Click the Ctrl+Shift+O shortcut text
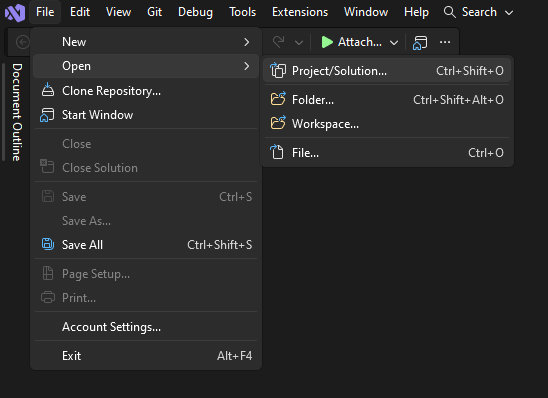 [x=470, y=71]
